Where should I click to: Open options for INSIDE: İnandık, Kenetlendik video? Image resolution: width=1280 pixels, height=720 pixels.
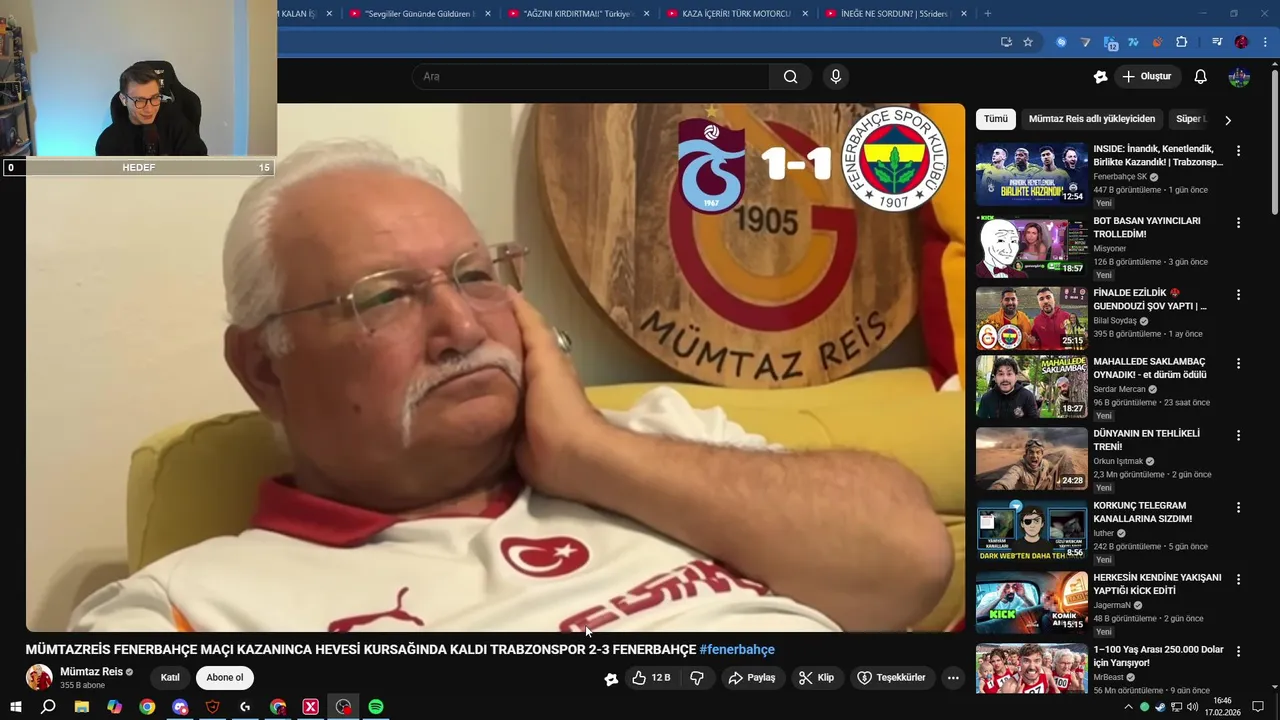1238,151
